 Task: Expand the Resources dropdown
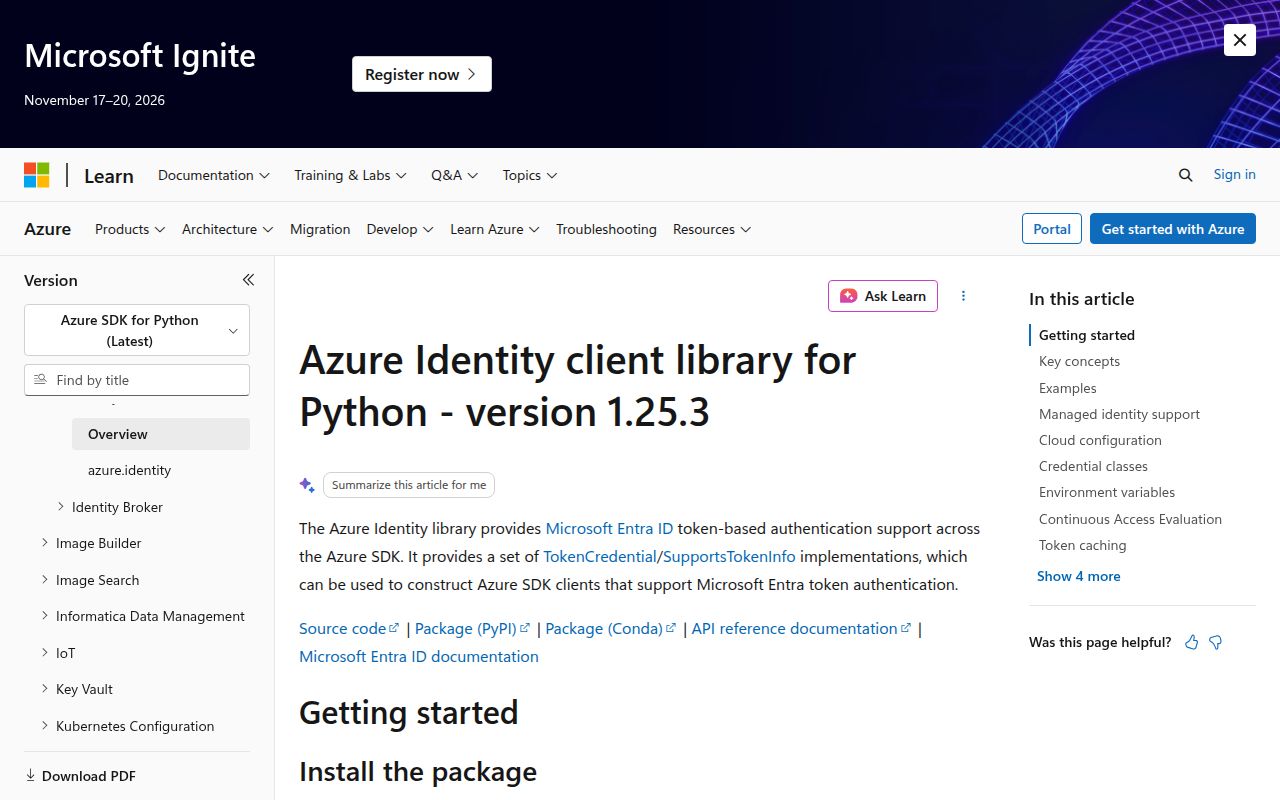click(712, 229)
